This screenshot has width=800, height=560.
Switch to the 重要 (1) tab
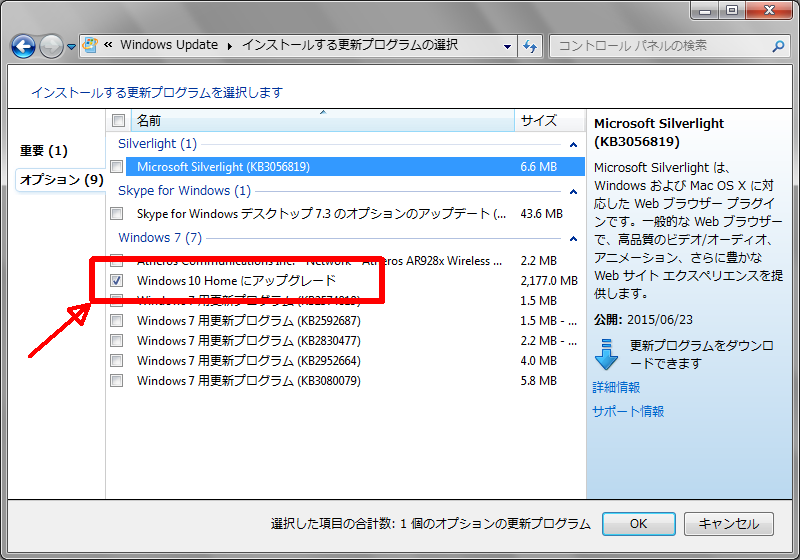click(x=44, y=150)
